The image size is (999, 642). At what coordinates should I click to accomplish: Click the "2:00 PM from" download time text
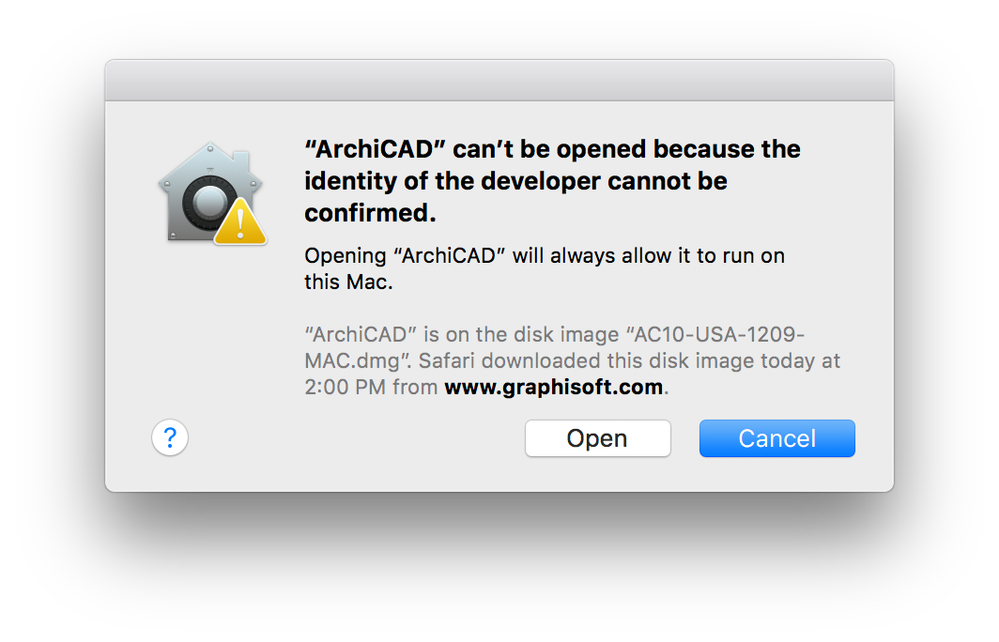[371, 387]
